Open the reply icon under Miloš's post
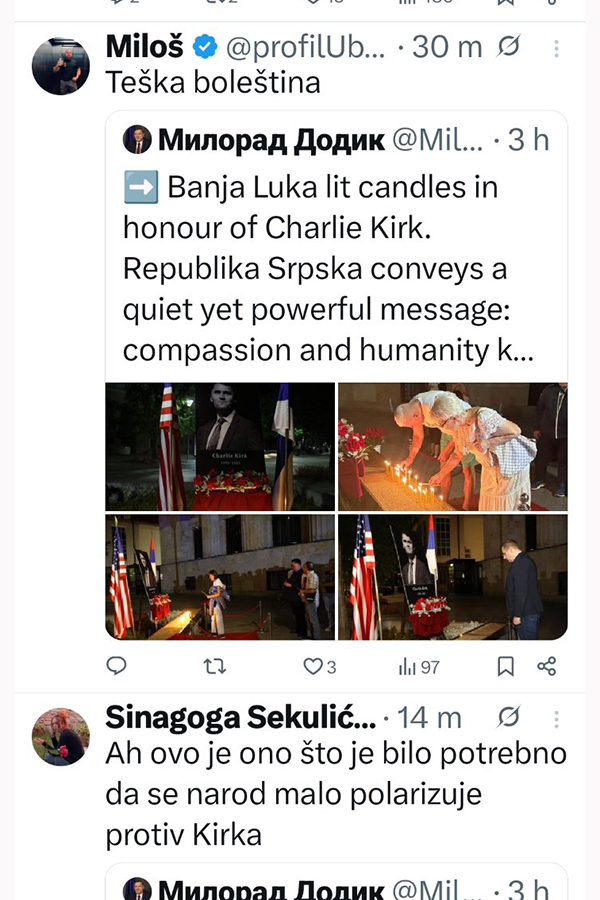The width and height of the screenshot is (600, 900). tap(117, 666)
